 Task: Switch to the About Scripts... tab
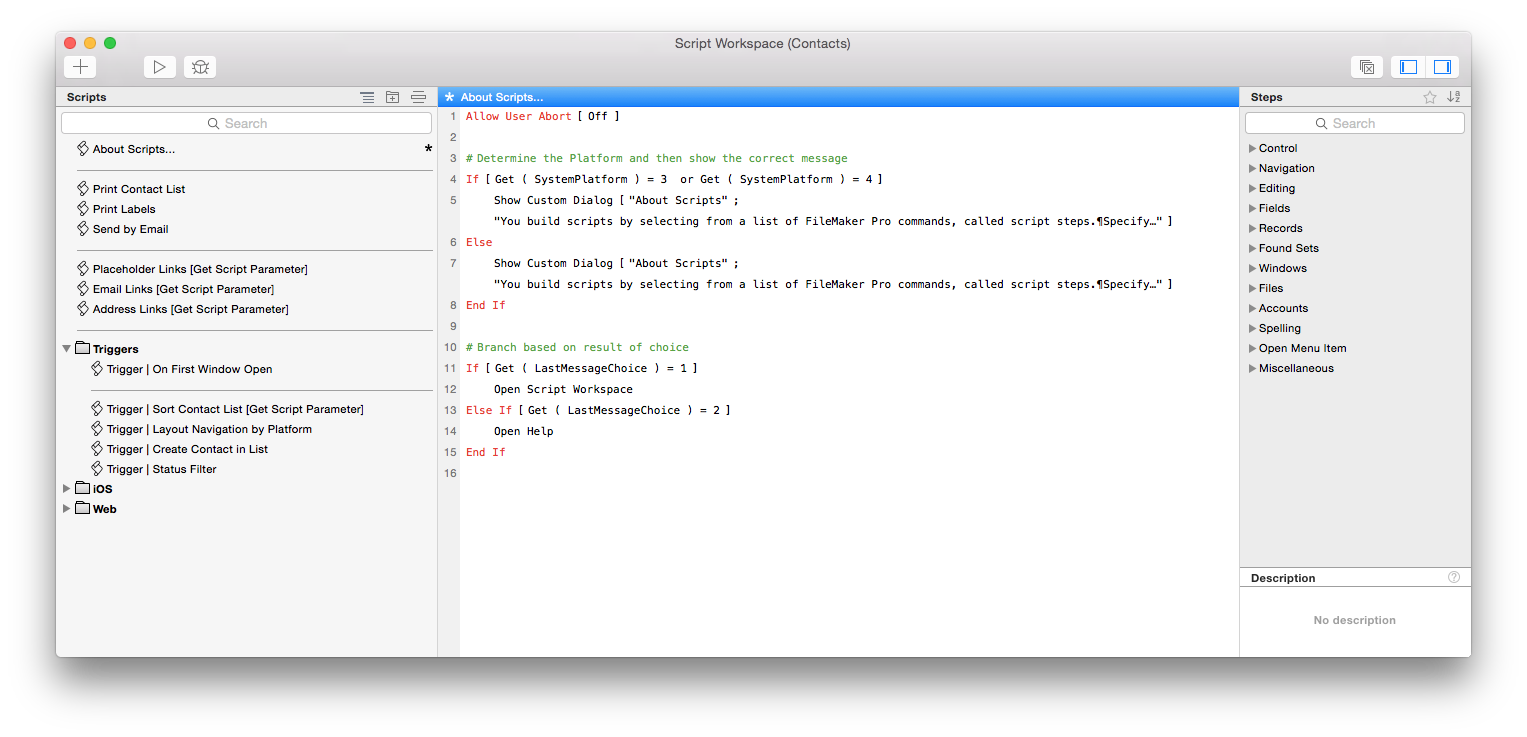pyautogui.click(x=502, y=97)
